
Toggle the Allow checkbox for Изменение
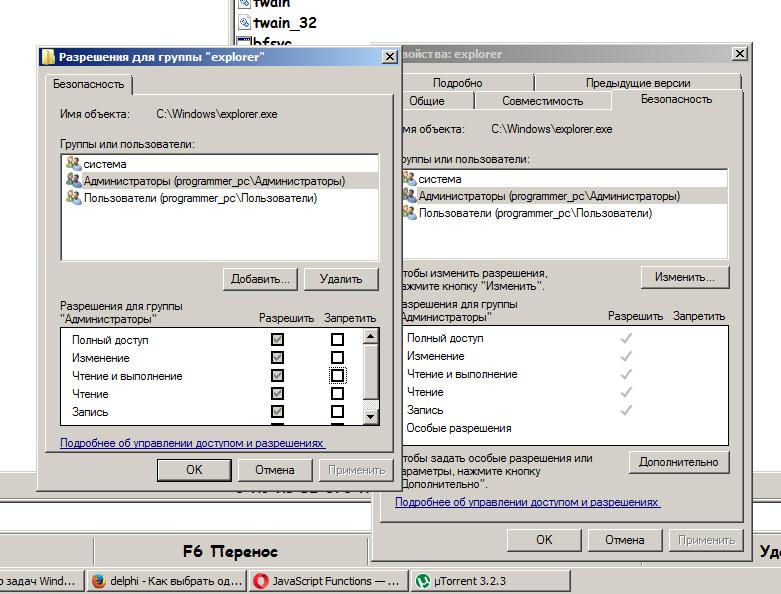[277, 357]
